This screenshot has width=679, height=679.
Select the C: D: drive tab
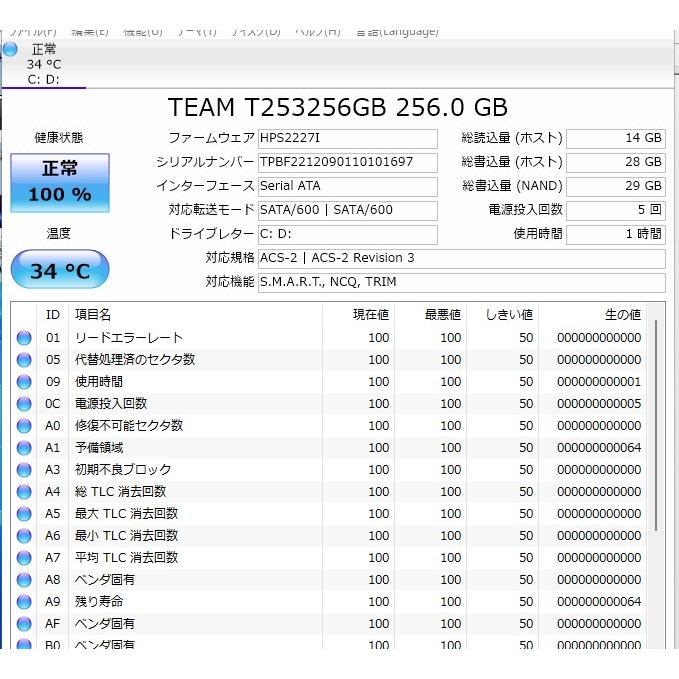click(x=43, y=64)
